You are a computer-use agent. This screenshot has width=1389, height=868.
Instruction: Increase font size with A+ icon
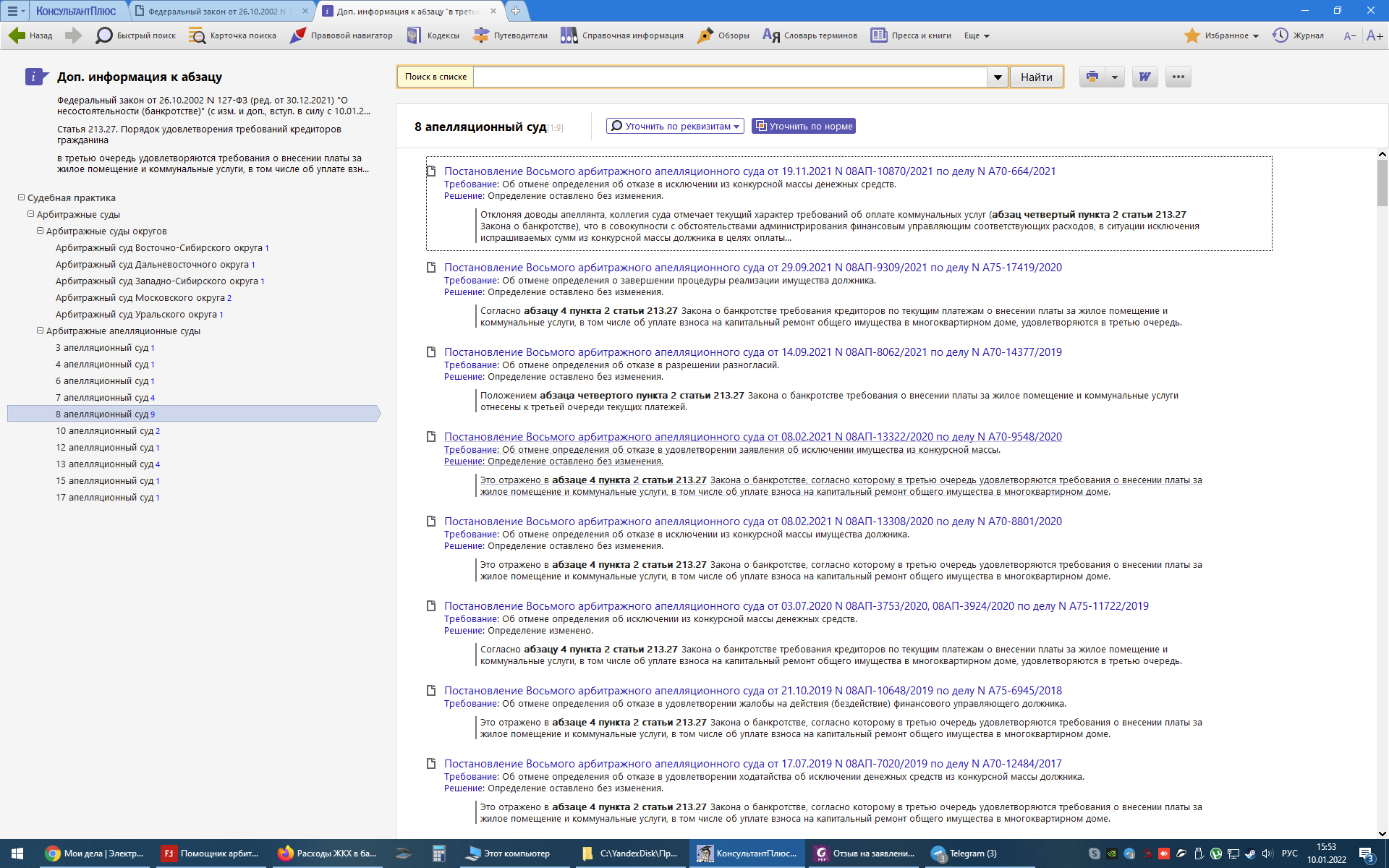(1375, 35)
